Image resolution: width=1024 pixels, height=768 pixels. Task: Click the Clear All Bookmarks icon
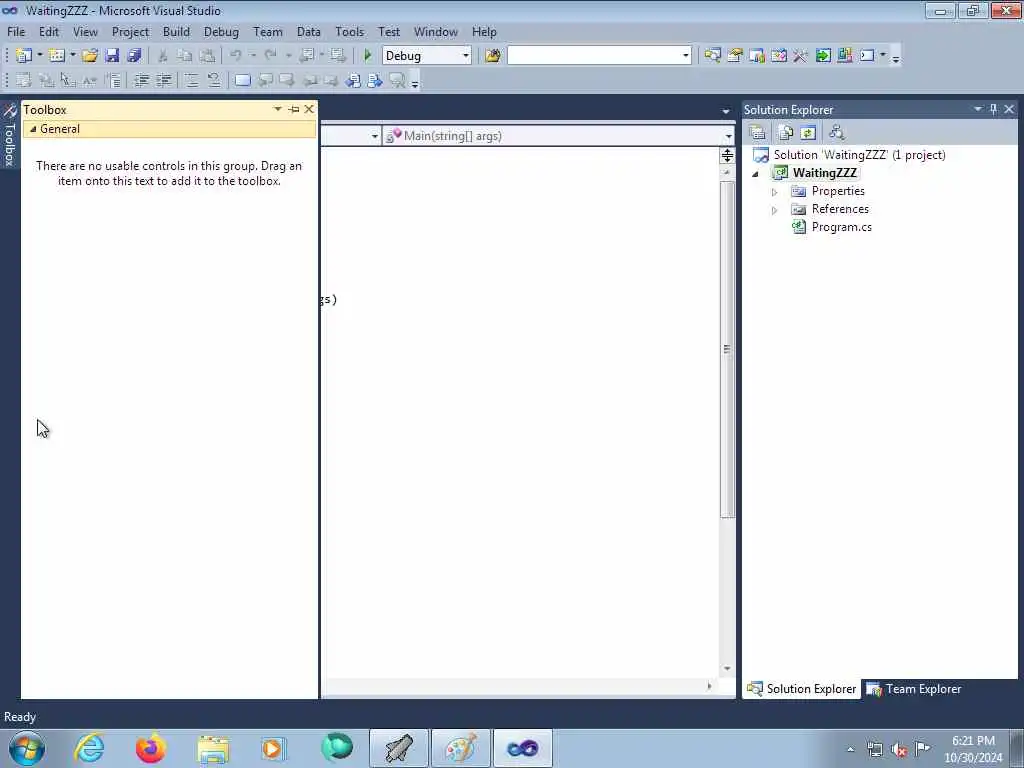[x=397, y=80]
